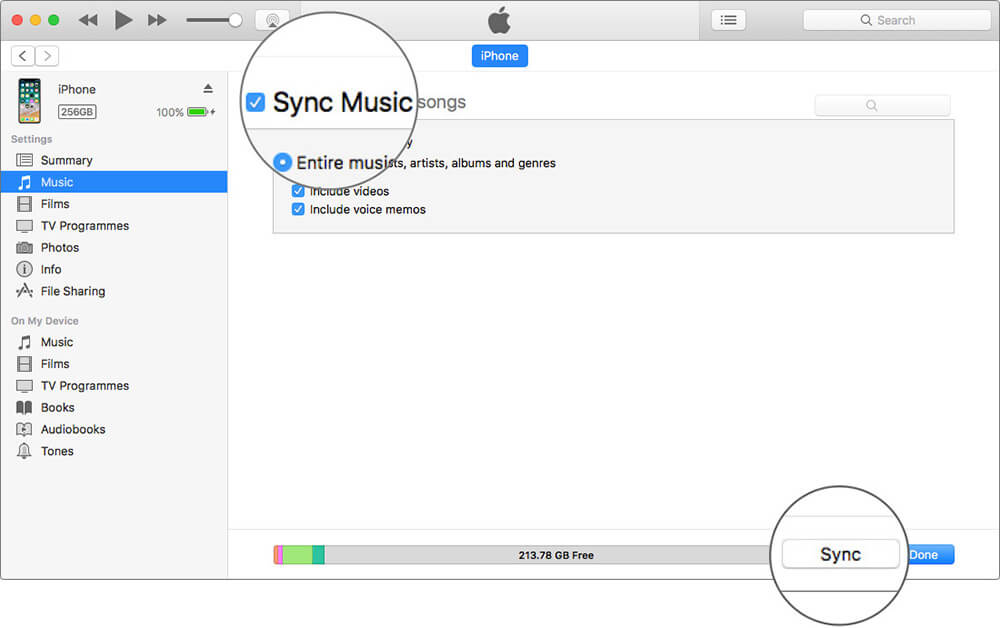
Task: Open Summary in Settings sidebar
Action: (114, 160)
